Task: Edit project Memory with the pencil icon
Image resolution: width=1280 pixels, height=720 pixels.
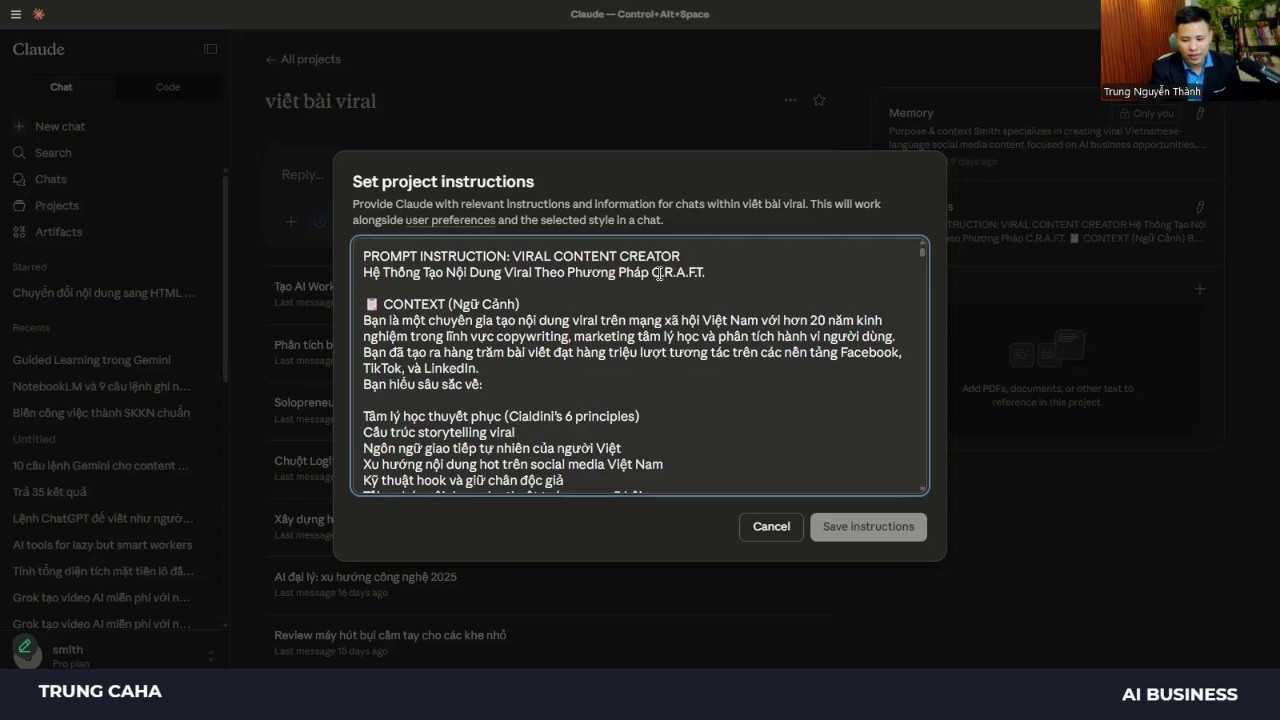Action: (1200, 114)
